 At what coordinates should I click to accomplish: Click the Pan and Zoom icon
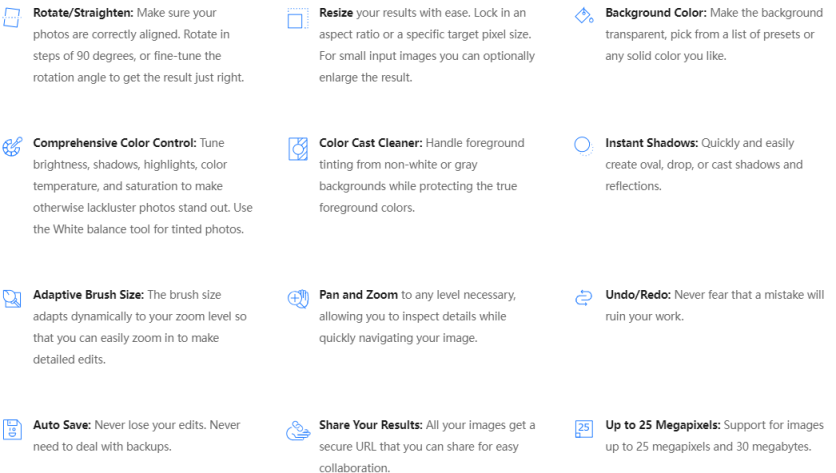click(297, 298)
